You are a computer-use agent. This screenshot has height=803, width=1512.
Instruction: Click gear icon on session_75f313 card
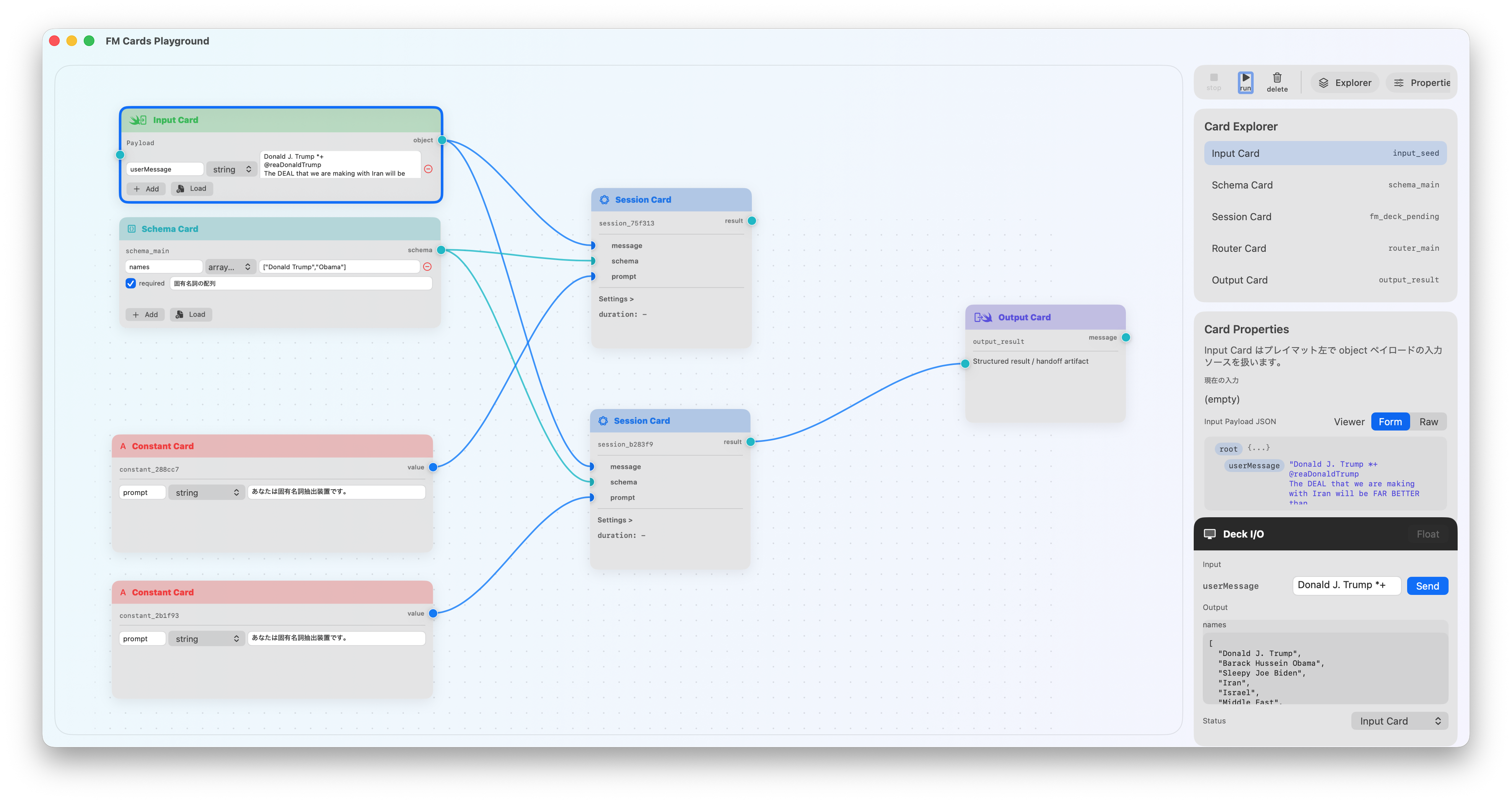604,200
